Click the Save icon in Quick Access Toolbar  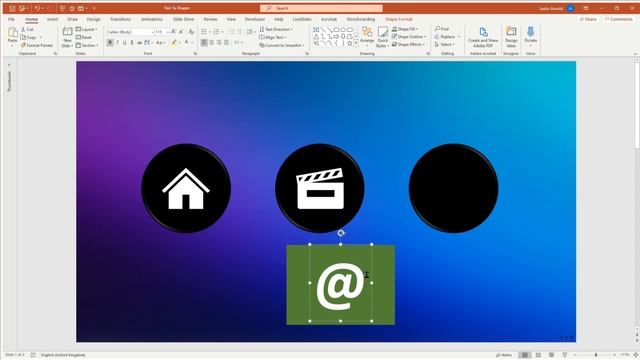coord(12,8)
